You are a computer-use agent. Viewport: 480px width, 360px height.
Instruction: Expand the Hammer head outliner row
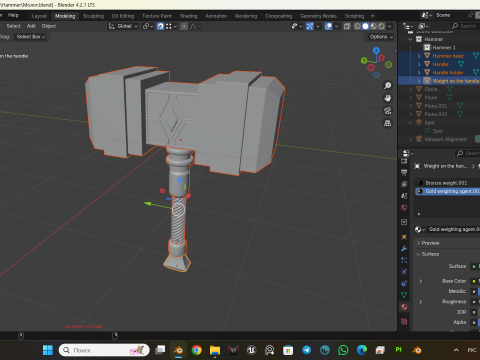[x=419, y=56]
